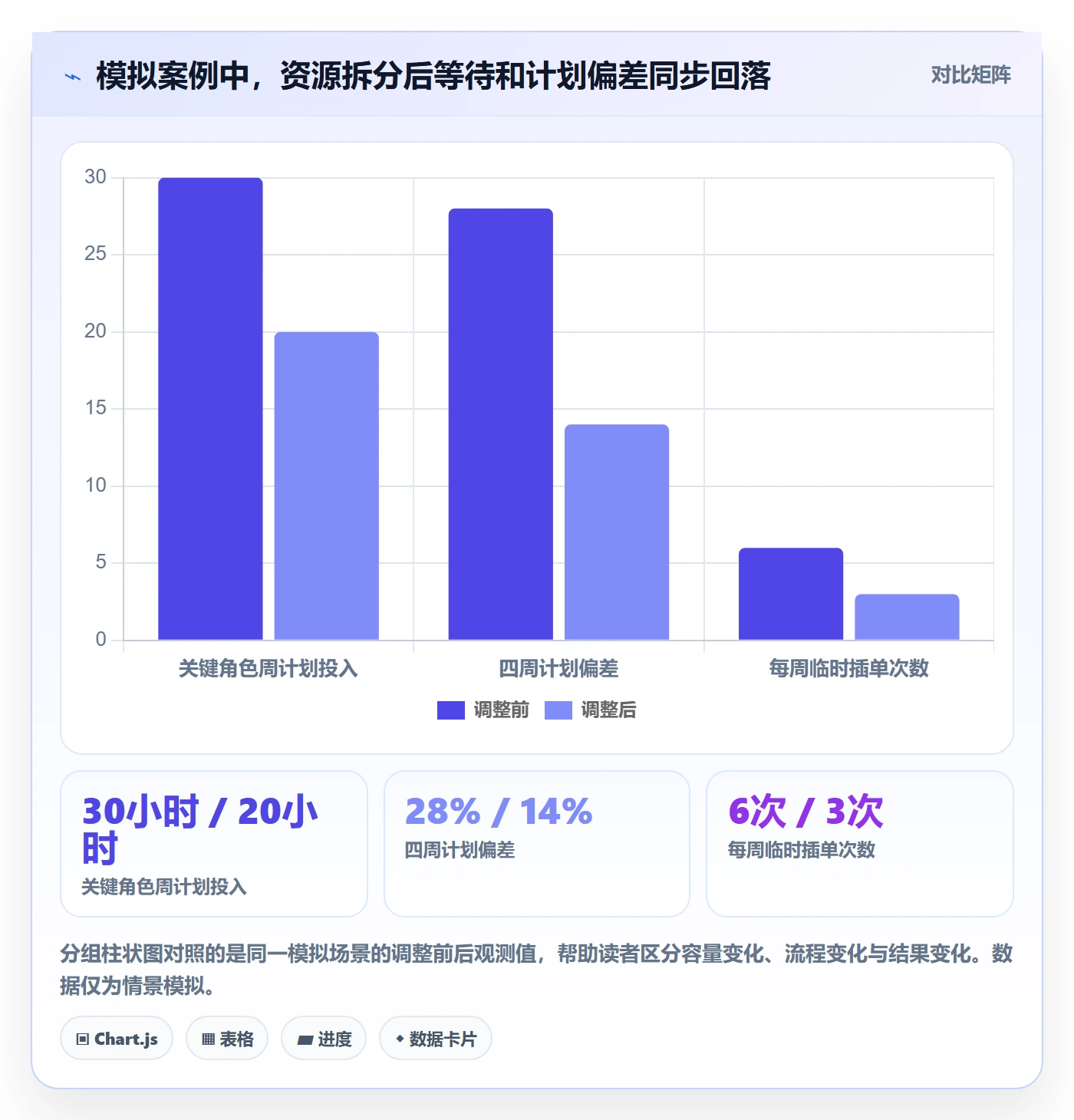
Task: Click the 每周临时插单次数 caption in the right card
Action: [802, 850]
